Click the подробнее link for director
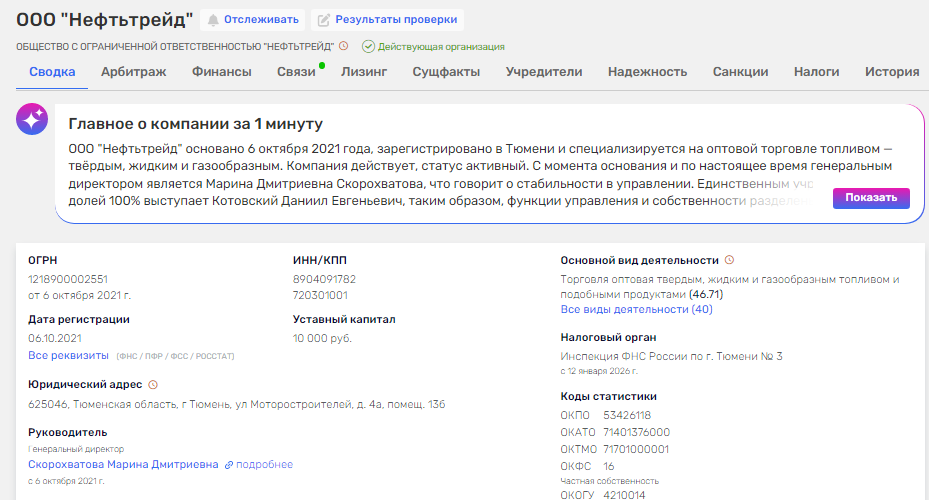 [264, 464]
